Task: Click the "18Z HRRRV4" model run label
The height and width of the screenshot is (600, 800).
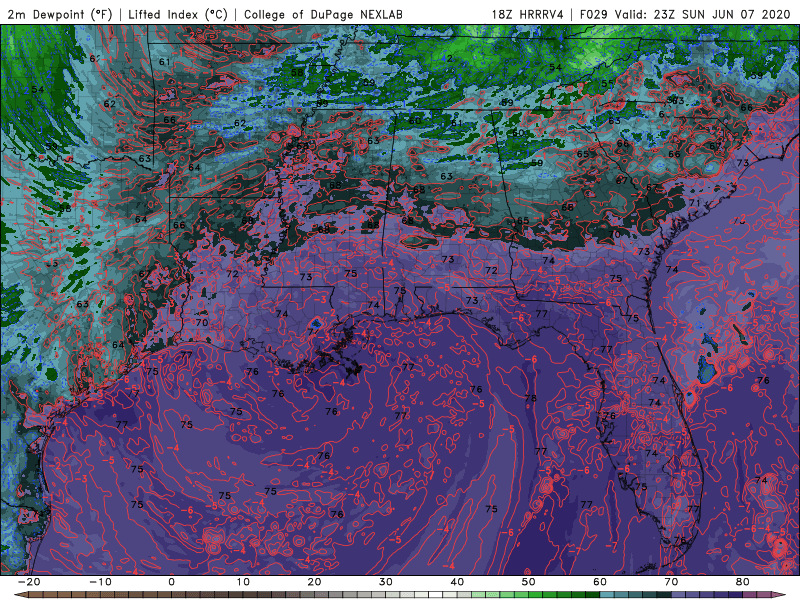Action: click(x=528, y=14)
